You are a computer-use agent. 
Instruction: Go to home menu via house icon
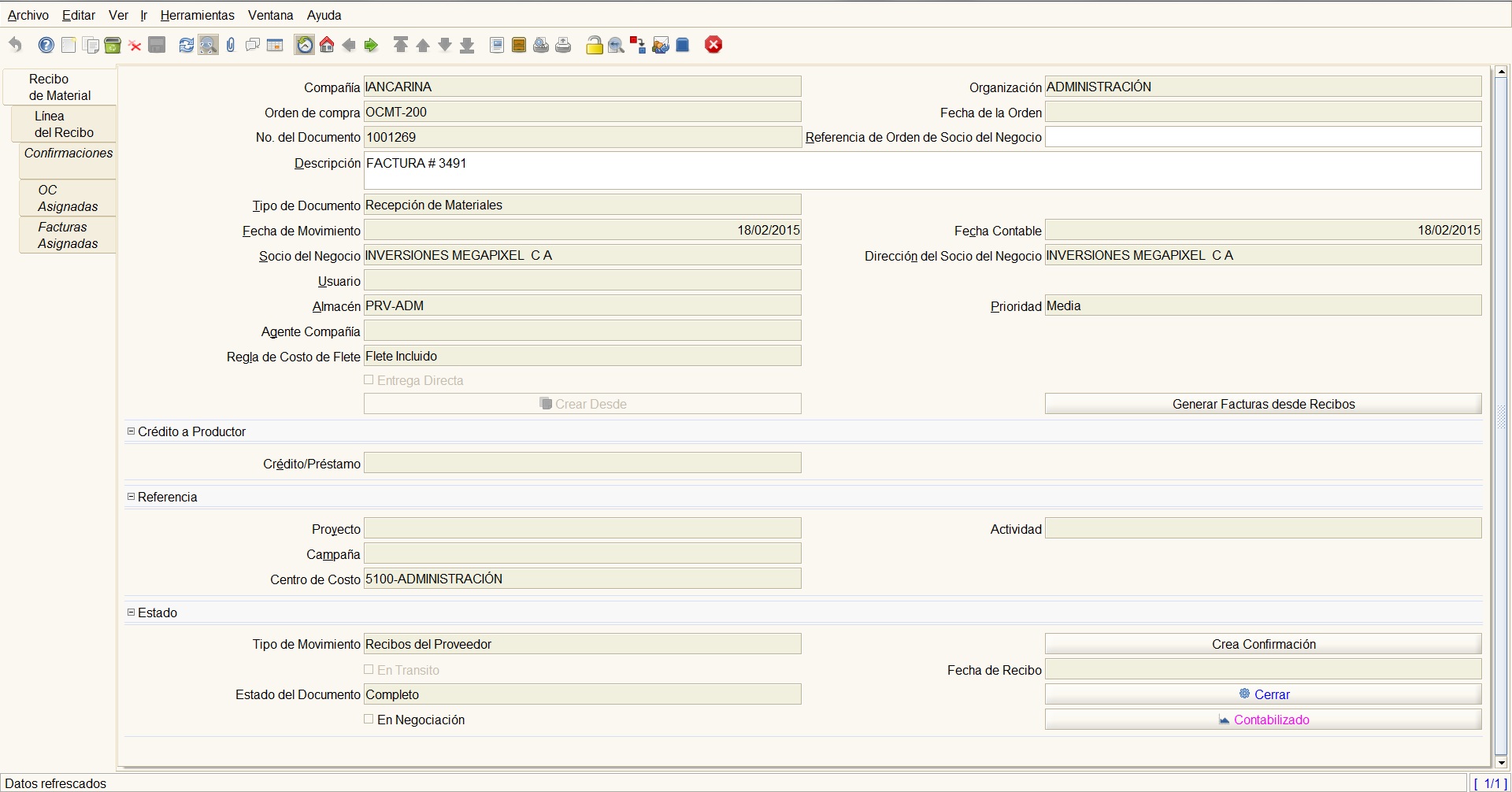327,45
